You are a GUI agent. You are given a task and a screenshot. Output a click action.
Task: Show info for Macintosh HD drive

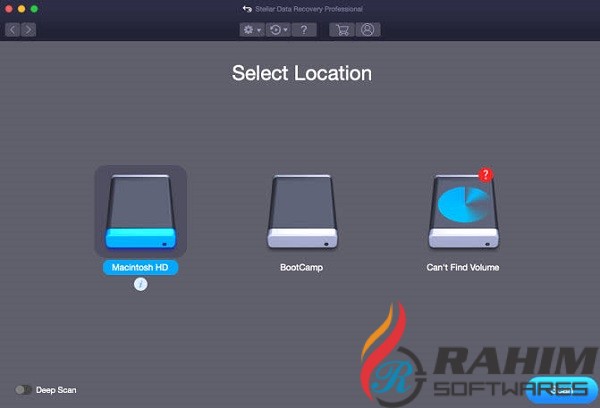point(140,284)
